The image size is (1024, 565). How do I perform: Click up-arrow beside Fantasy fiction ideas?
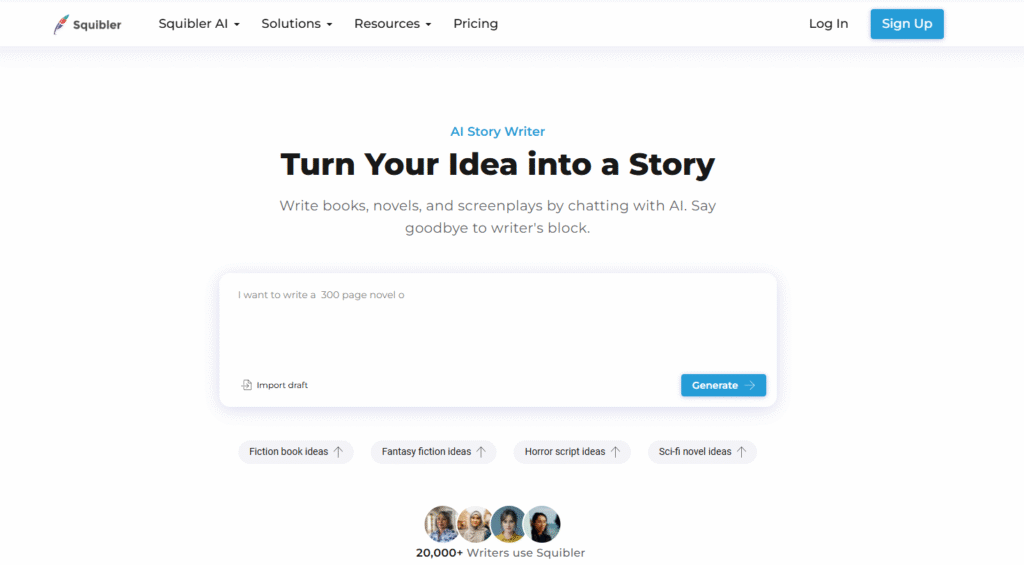click(x=481, y=452)
